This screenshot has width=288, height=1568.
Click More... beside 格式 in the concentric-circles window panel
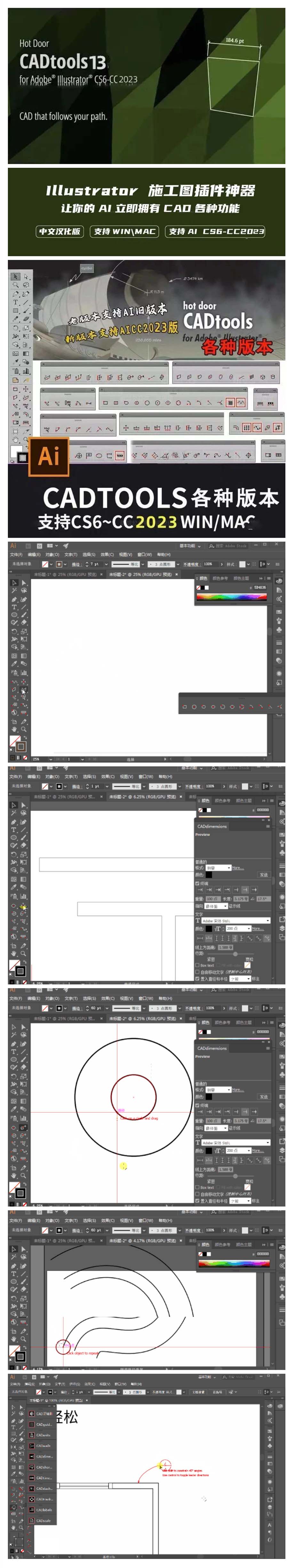pos(237,1090)
